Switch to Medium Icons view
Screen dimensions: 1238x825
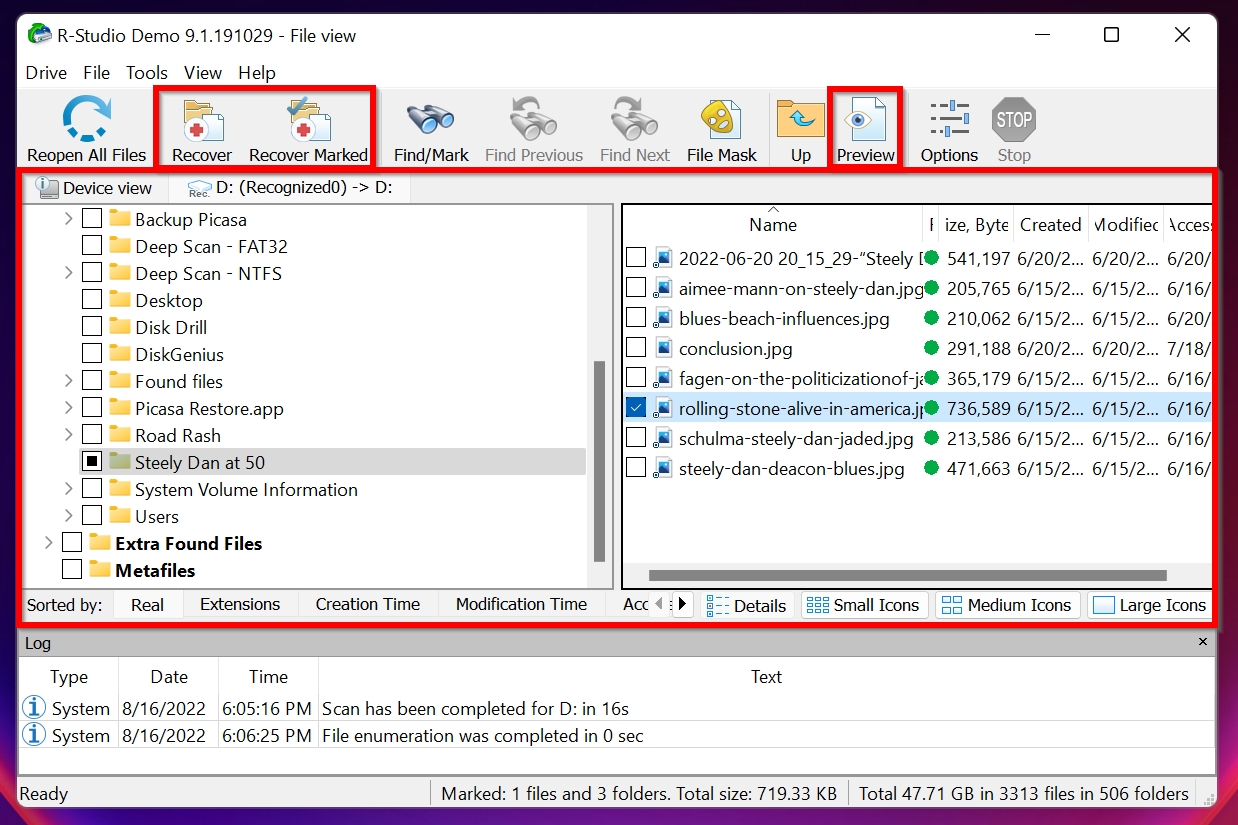(1007, 605)
